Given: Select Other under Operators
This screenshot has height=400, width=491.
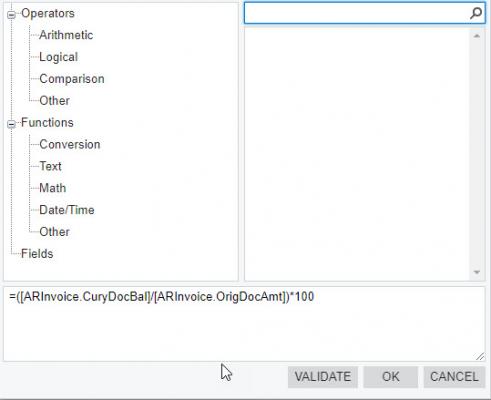Looking at the screenshot, I should click(54, 101).
